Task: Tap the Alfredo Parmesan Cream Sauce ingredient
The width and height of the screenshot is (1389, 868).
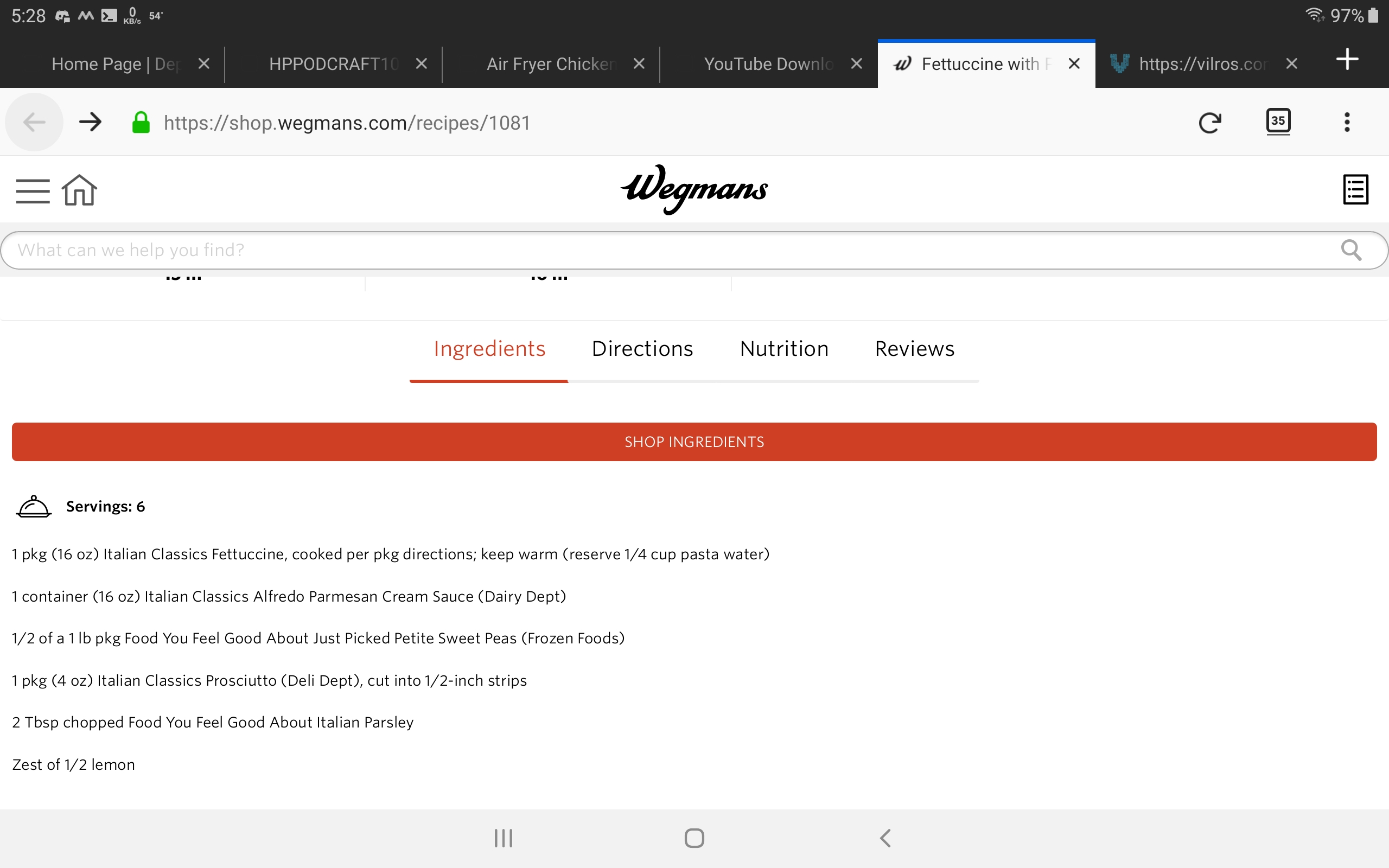Action: click(x=289, y=596)
